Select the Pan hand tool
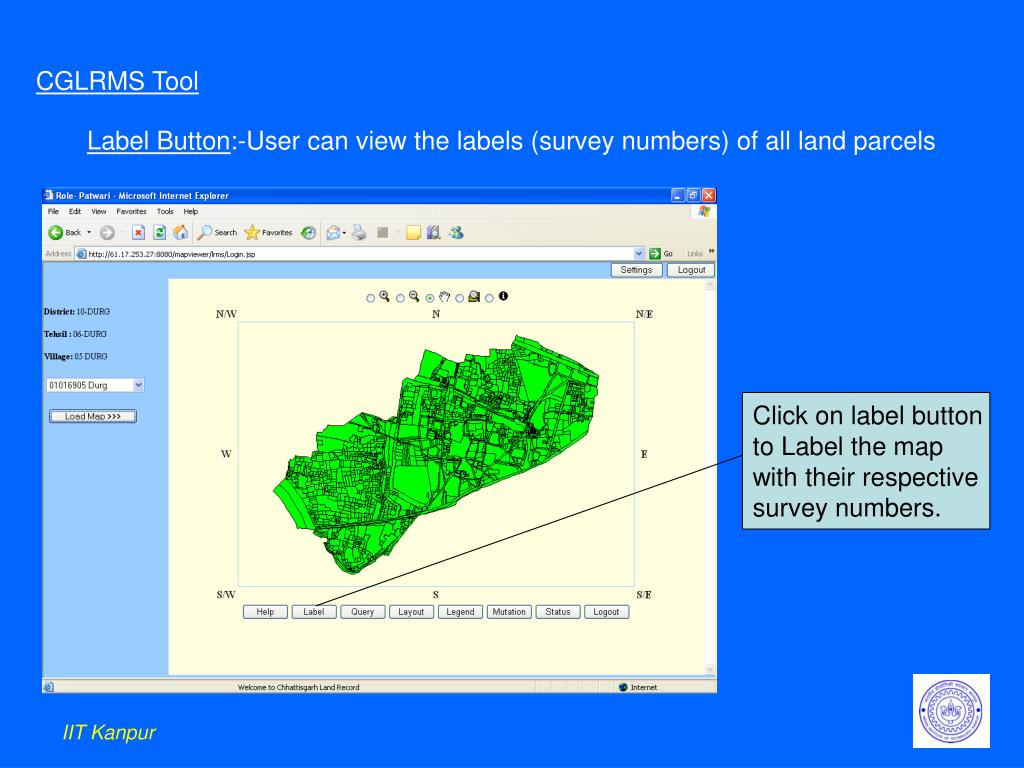 pyautogui.click(x=443, y=295)
